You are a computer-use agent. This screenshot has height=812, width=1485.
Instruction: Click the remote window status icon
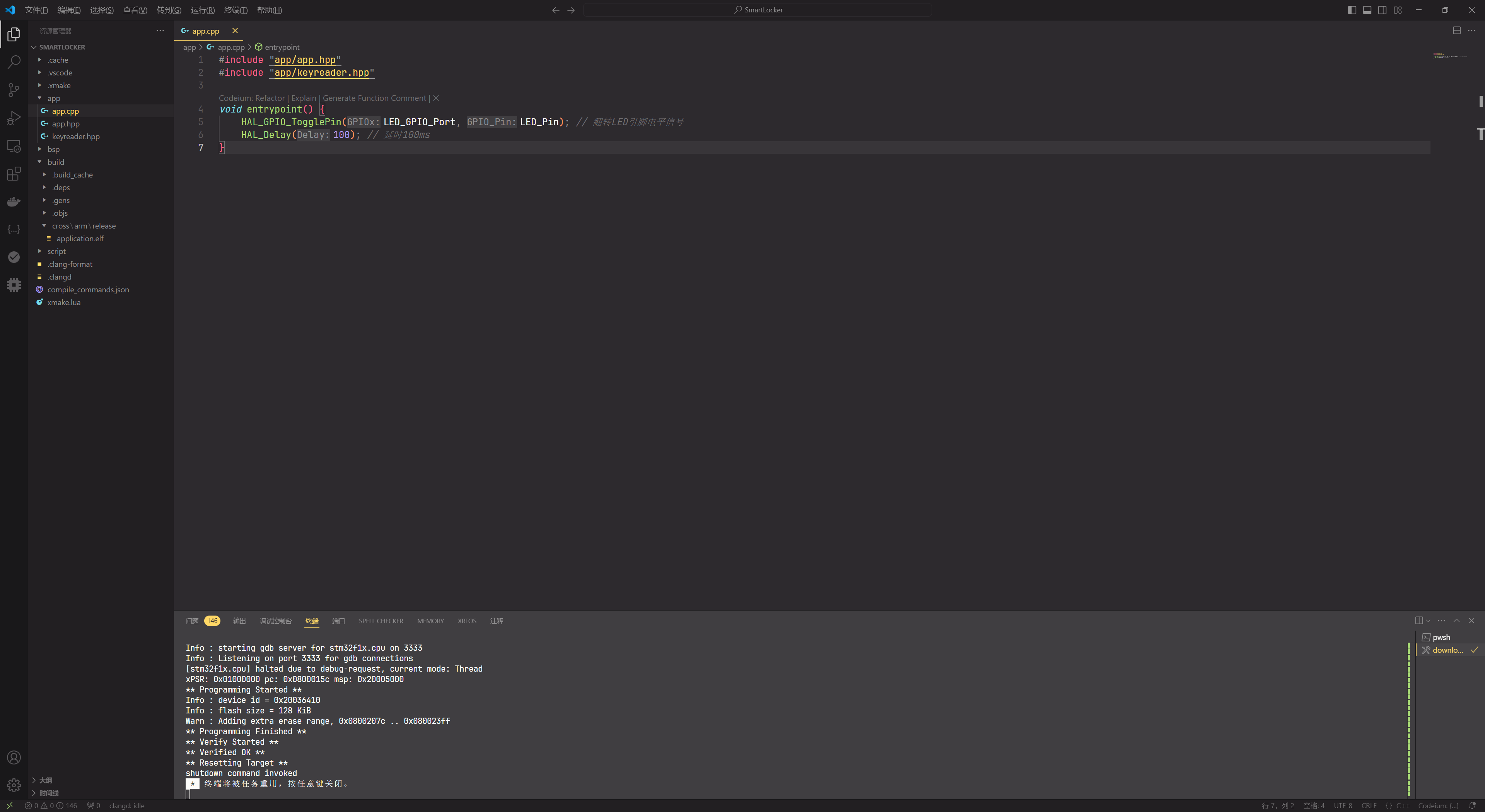coord(10,806)
